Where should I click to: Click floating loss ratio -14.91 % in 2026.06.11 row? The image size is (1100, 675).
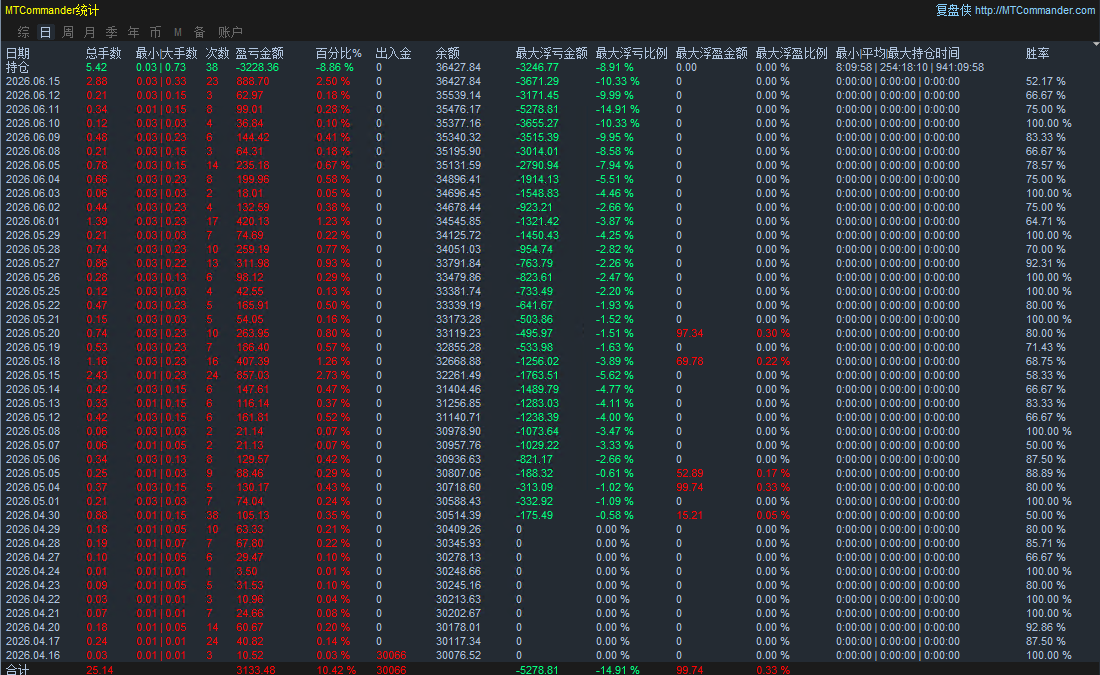(x=617, y=109)
